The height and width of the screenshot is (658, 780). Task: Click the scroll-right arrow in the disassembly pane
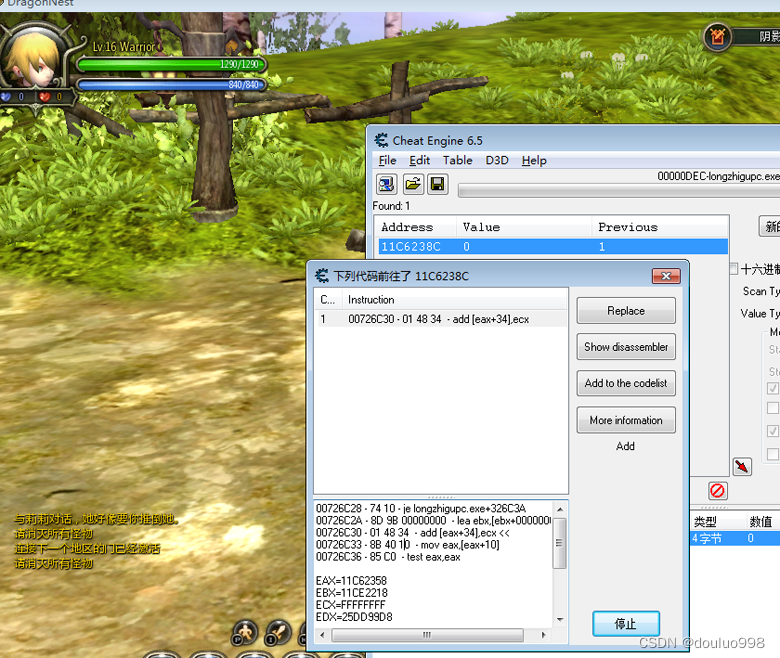tap(543, 635)
